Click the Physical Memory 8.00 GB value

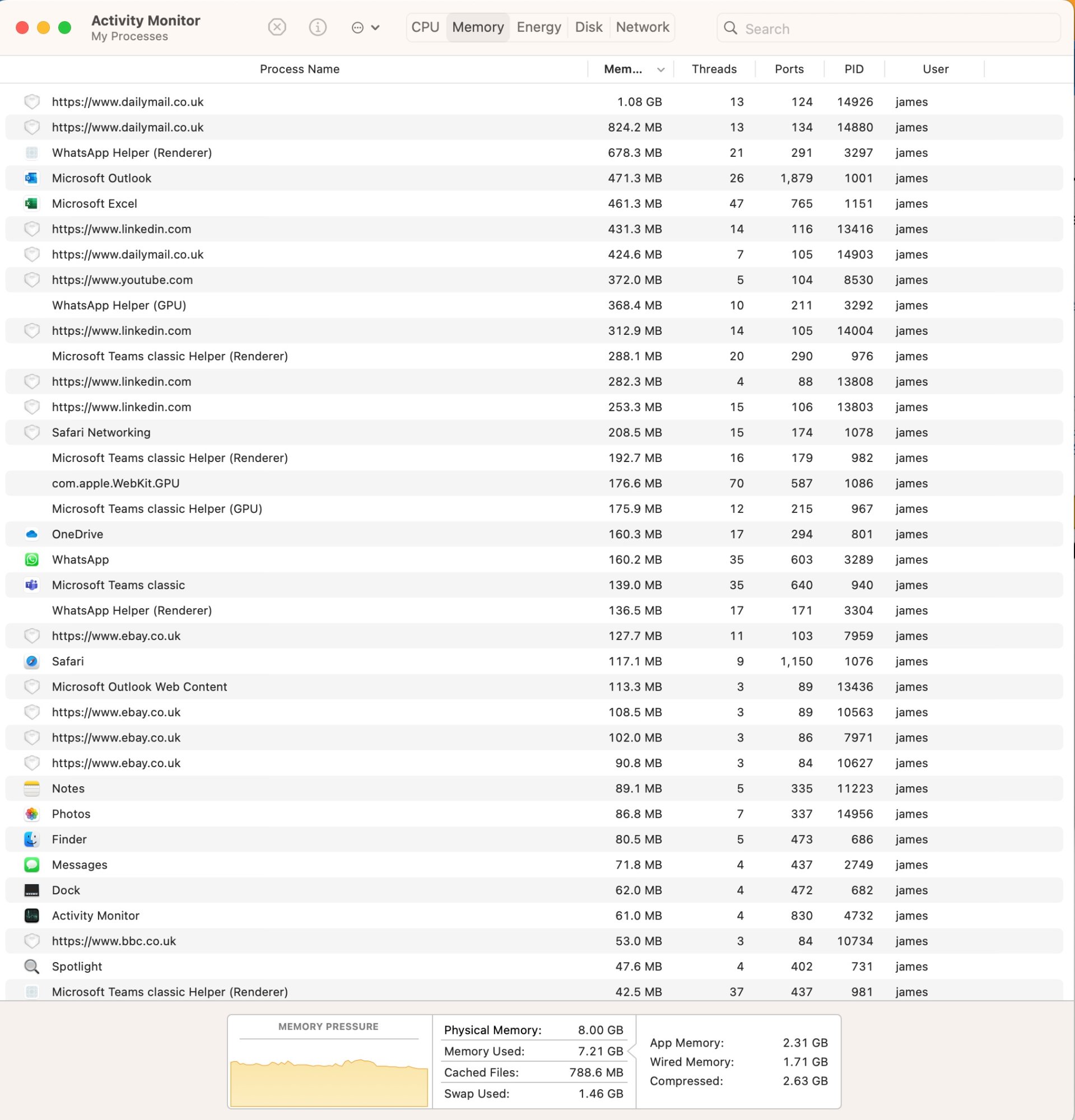tap(600, 1030)
